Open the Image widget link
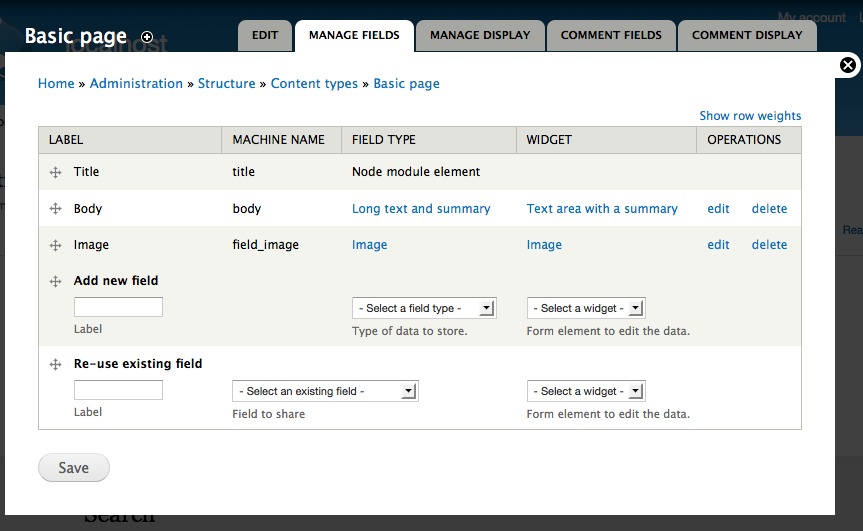This screenshot has width=863, height=531. pos(544,245)
